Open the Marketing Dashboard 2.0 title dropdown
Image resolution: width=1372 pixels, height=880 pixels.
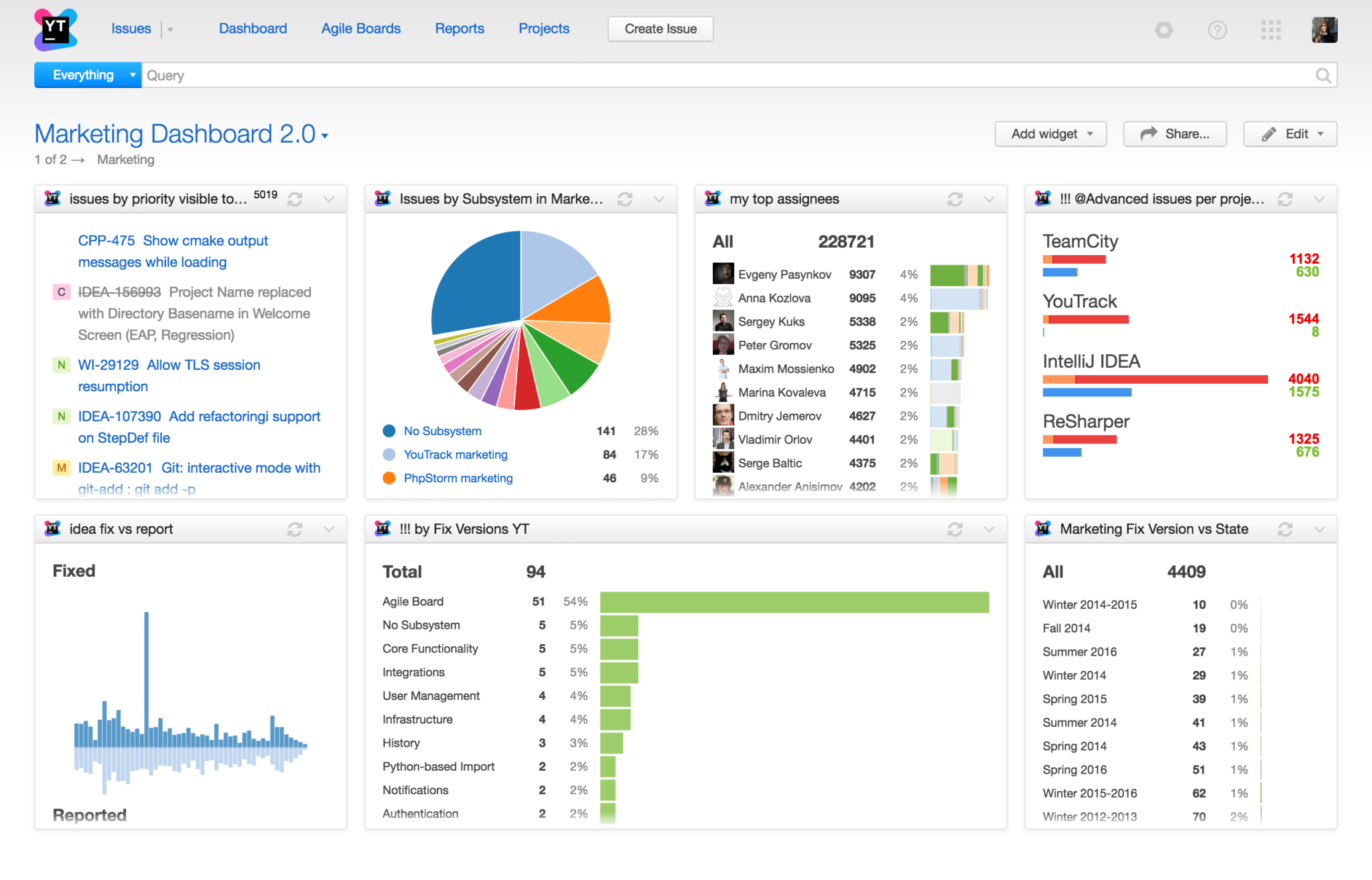(x=324, y=135)
